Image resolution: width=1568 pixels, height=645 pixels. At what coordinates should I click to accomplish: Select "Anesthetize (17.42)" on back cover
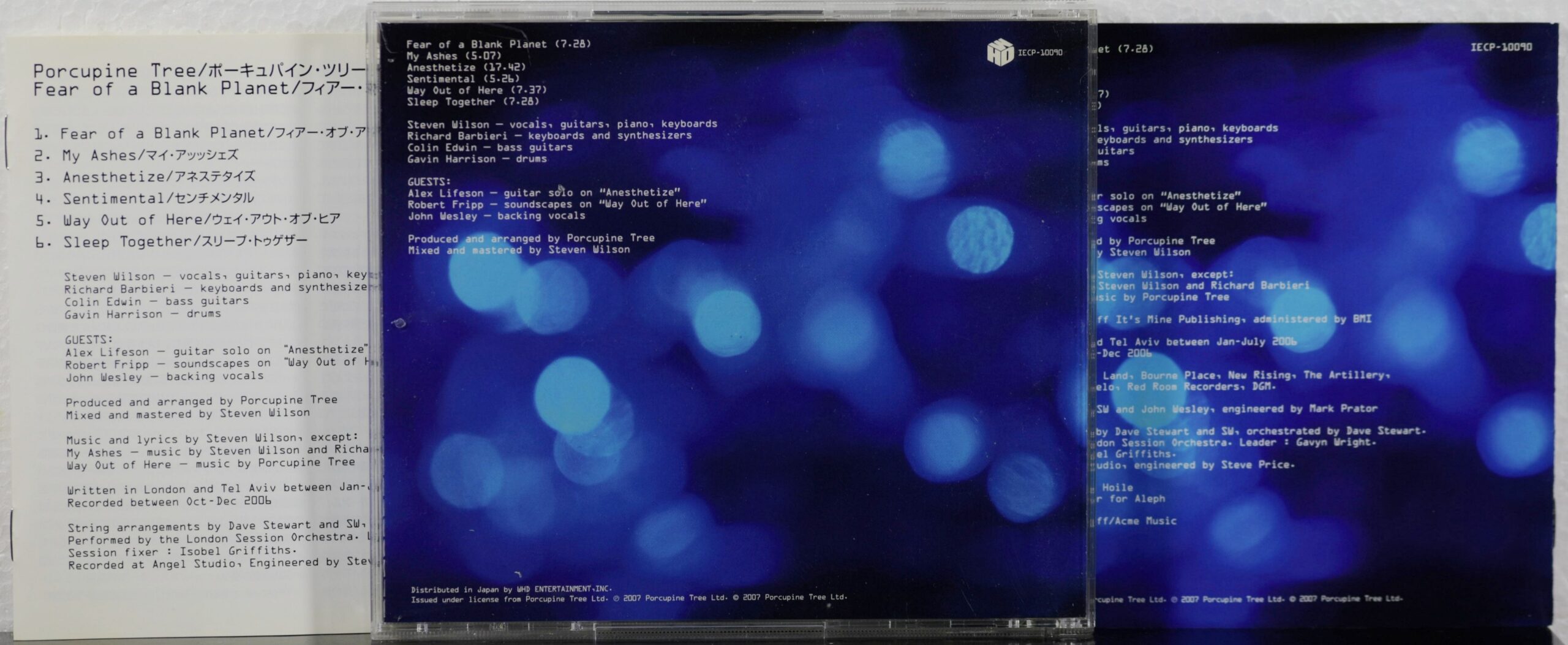pos(466,67)
